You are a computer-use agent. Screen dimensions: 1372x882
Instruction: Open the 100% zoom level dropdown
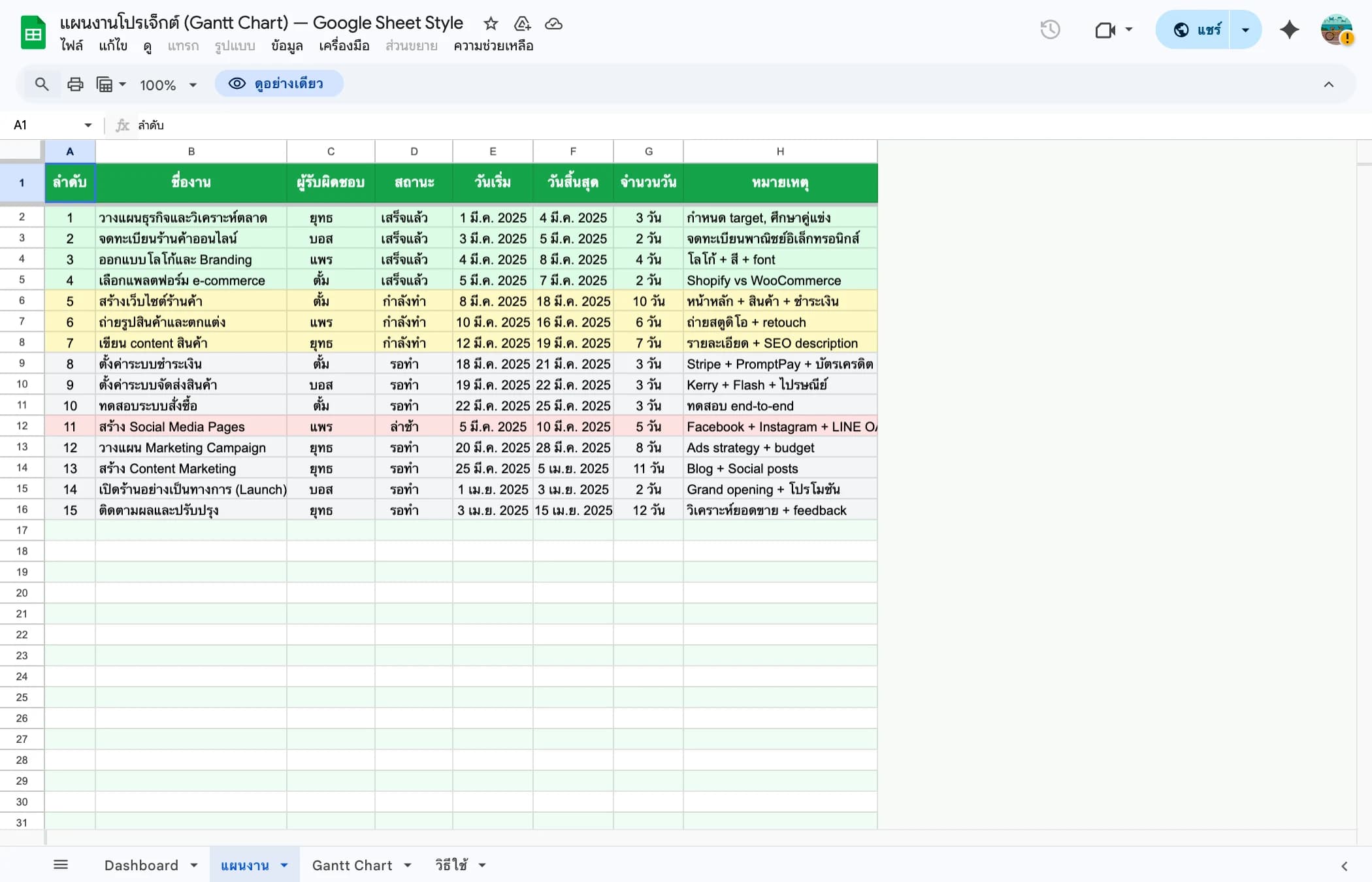[x=167, y=84]
